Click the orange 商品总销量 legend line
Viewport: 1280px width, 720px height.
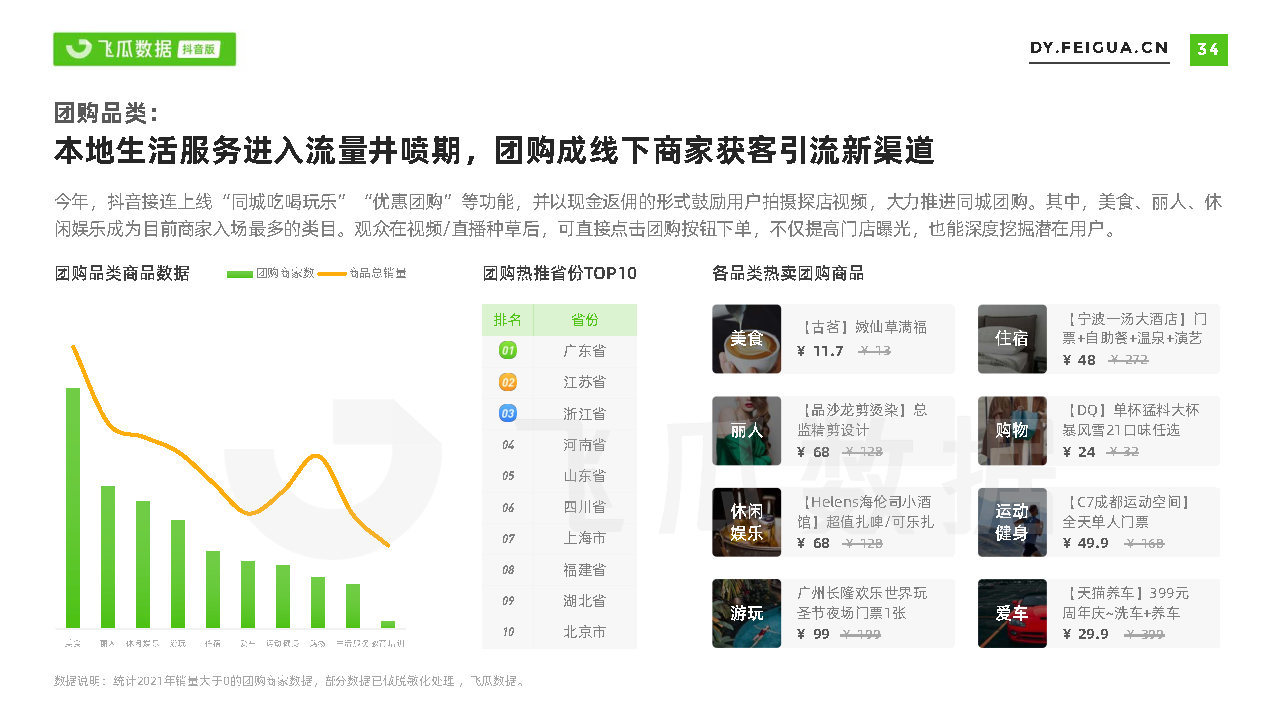(x=332, y=273)
